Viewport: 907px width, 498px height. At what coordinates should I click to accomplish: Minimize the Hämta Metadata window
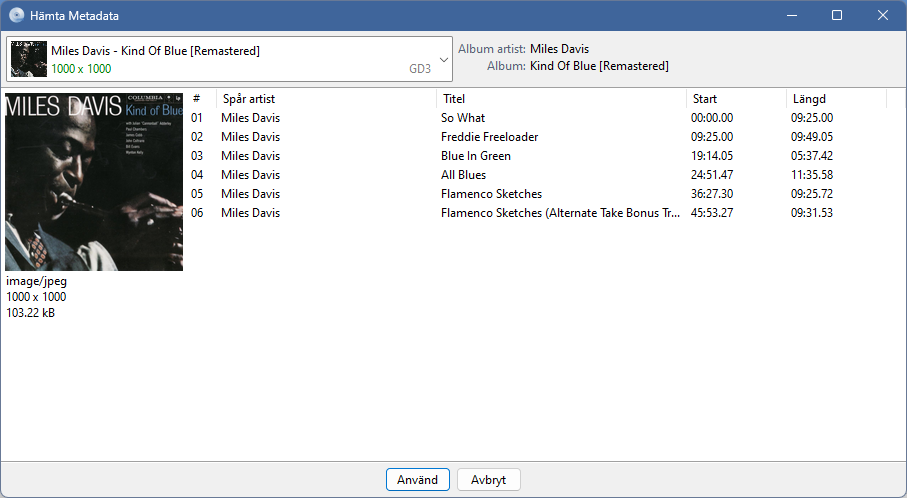792,16
